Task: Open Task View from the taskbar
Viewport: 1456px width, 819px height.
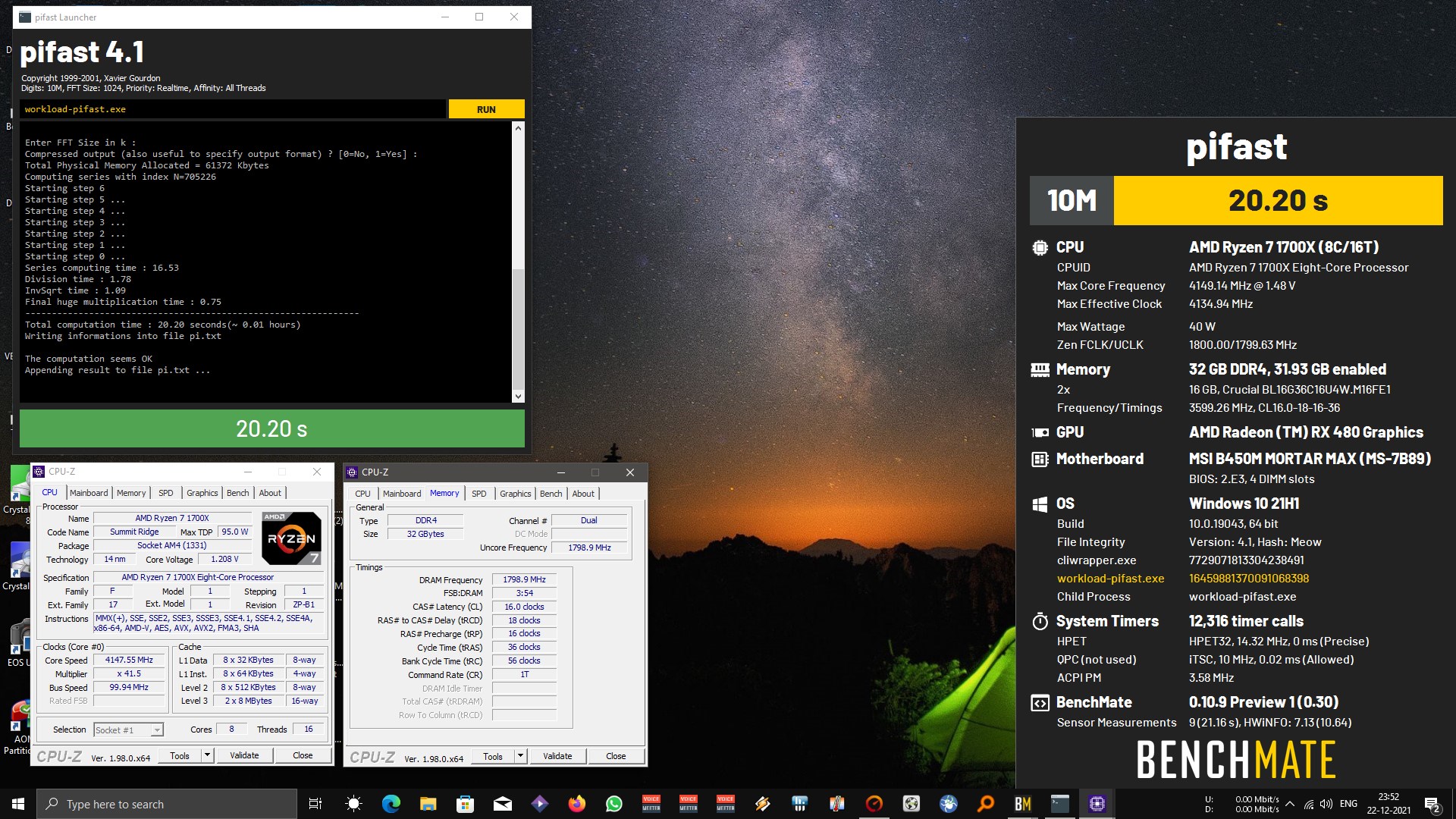Action: (x=315, y=804)
